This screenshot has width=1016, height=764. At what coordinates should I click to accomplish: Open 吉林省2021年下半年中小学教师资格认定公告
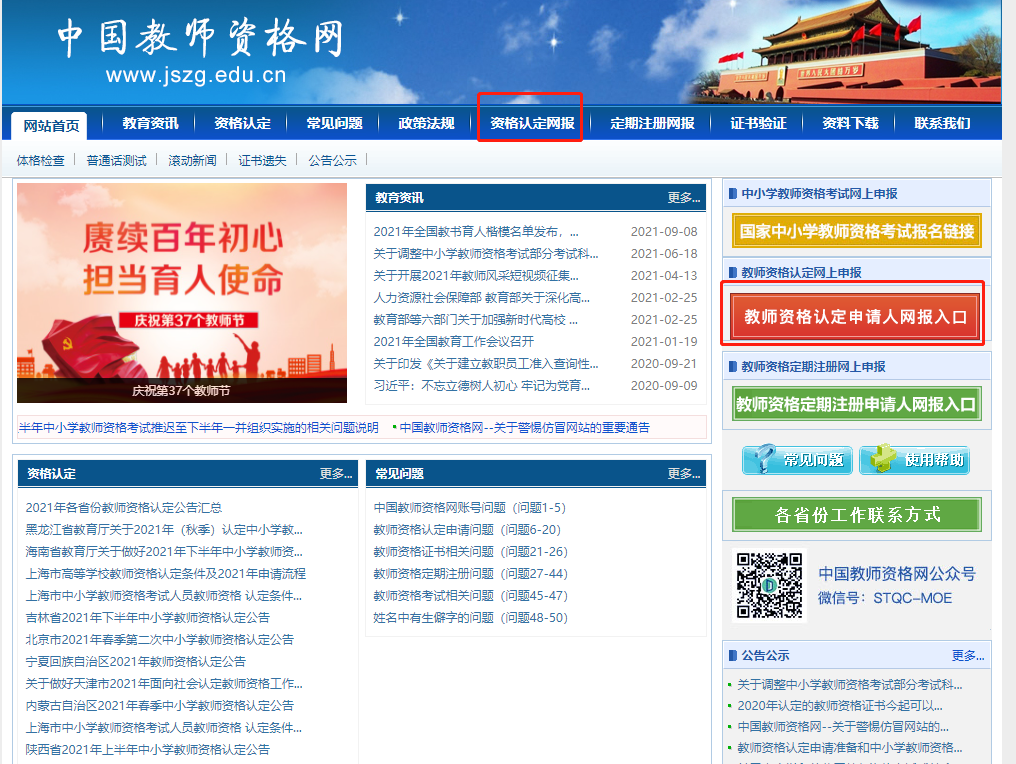pos(147,618)
